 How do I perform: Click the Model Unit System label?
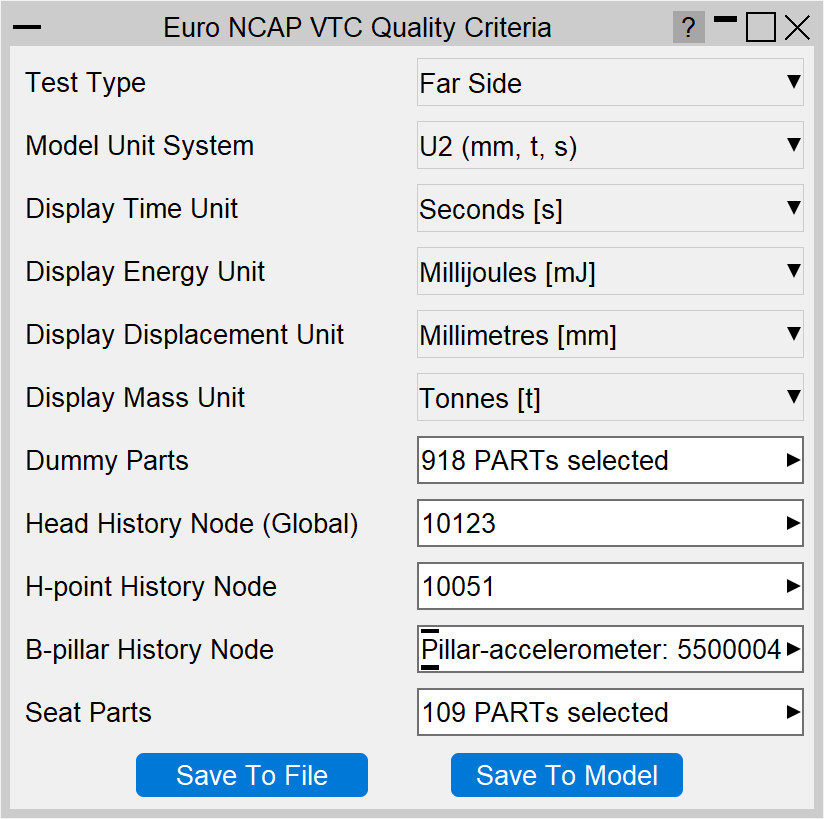140,146
